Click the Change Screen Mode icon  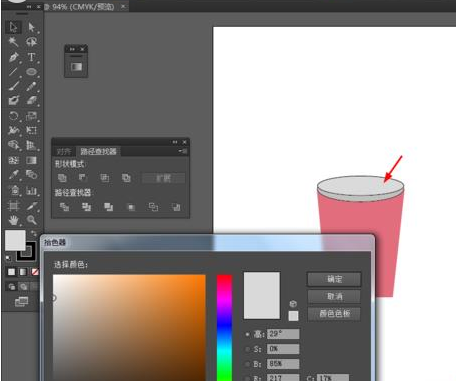[x=21, y=302]
